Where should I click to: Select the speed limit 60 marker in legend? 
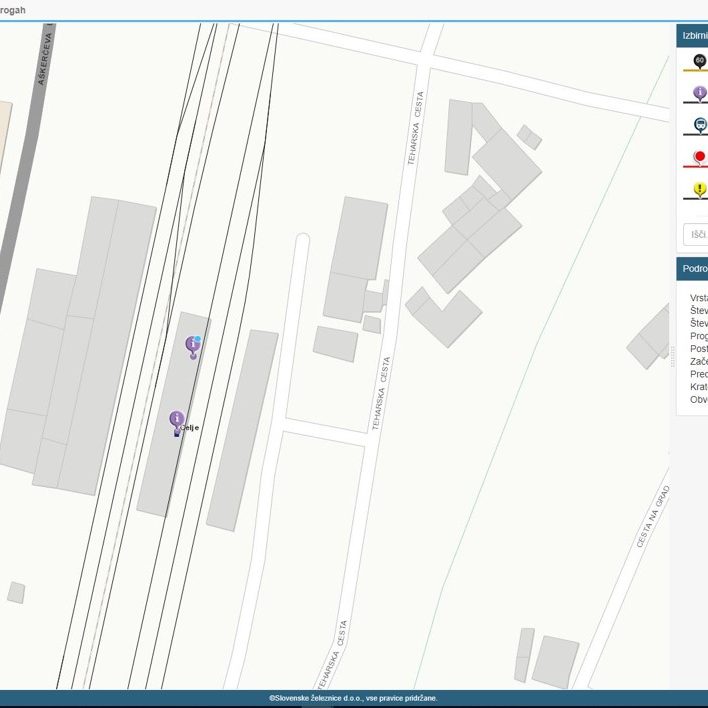pos(699,61)
